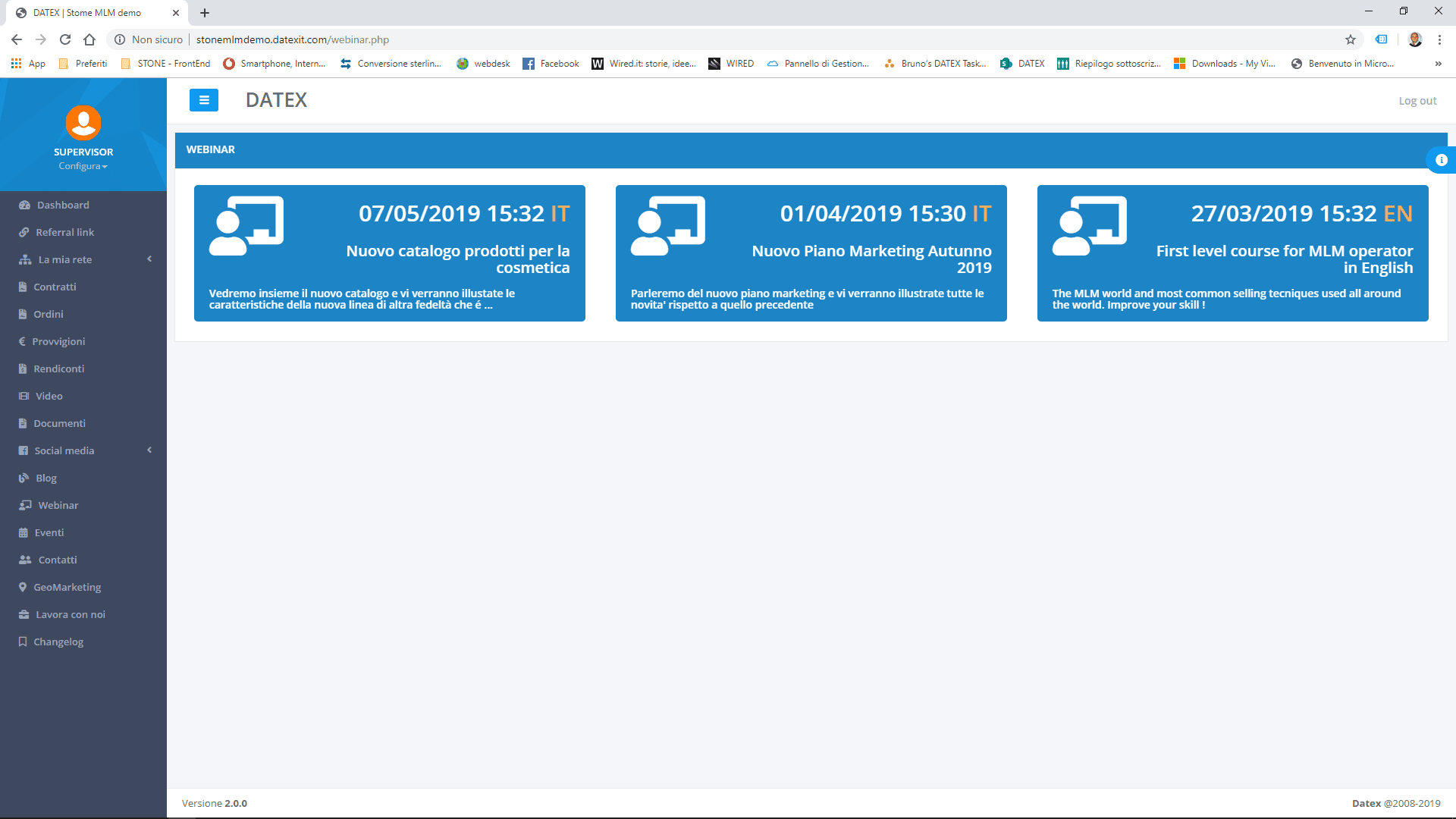The image size is (1456, 819).
Task: Expand the Social media chevron arrow
Action: click(x=149, y=450)
